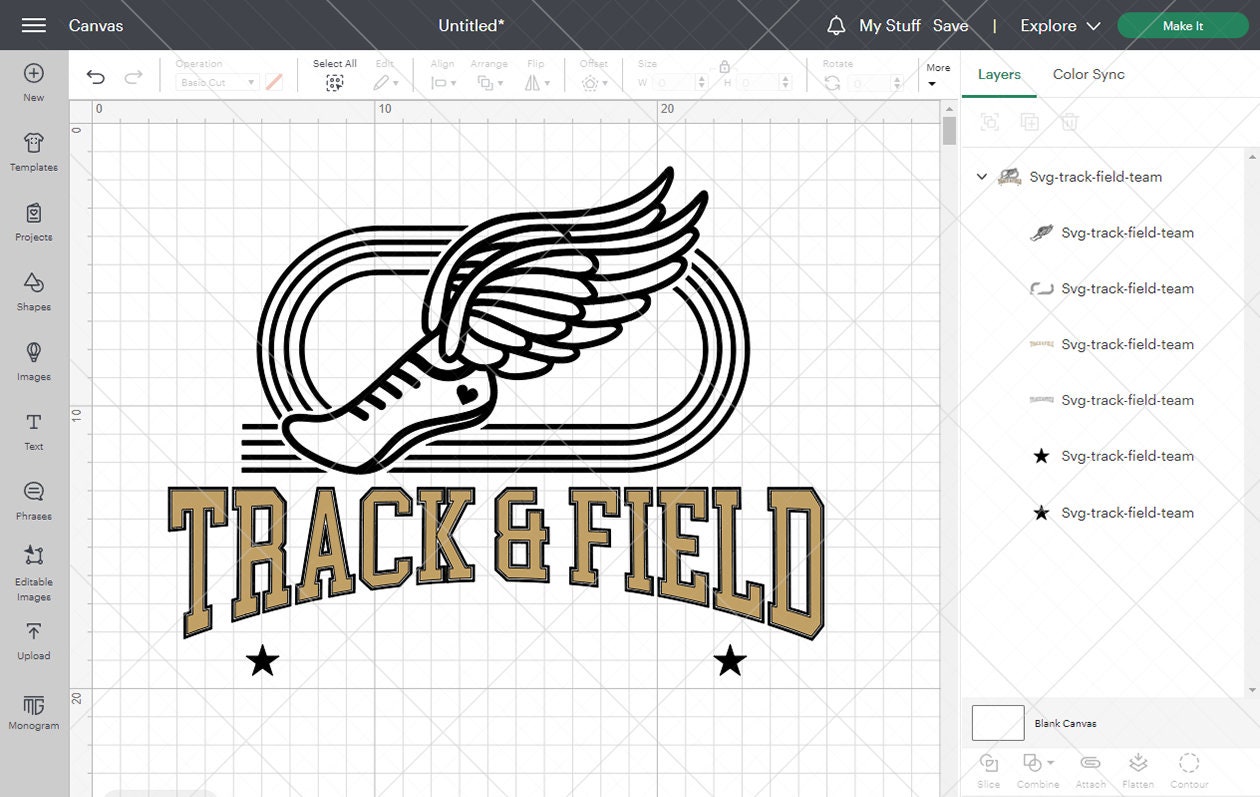Click the Blank Canvas color swatch
This screenshot has height=797, width=1260.
point(997,722)
